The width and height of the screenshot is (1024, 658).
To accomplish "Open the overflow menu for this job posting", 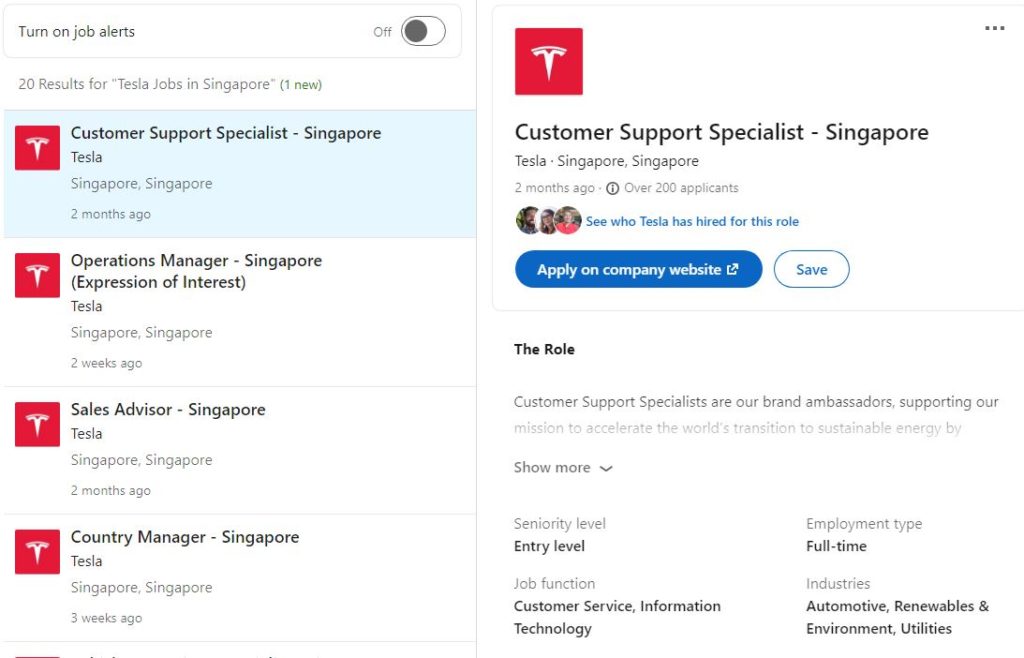I will [994, 28].
